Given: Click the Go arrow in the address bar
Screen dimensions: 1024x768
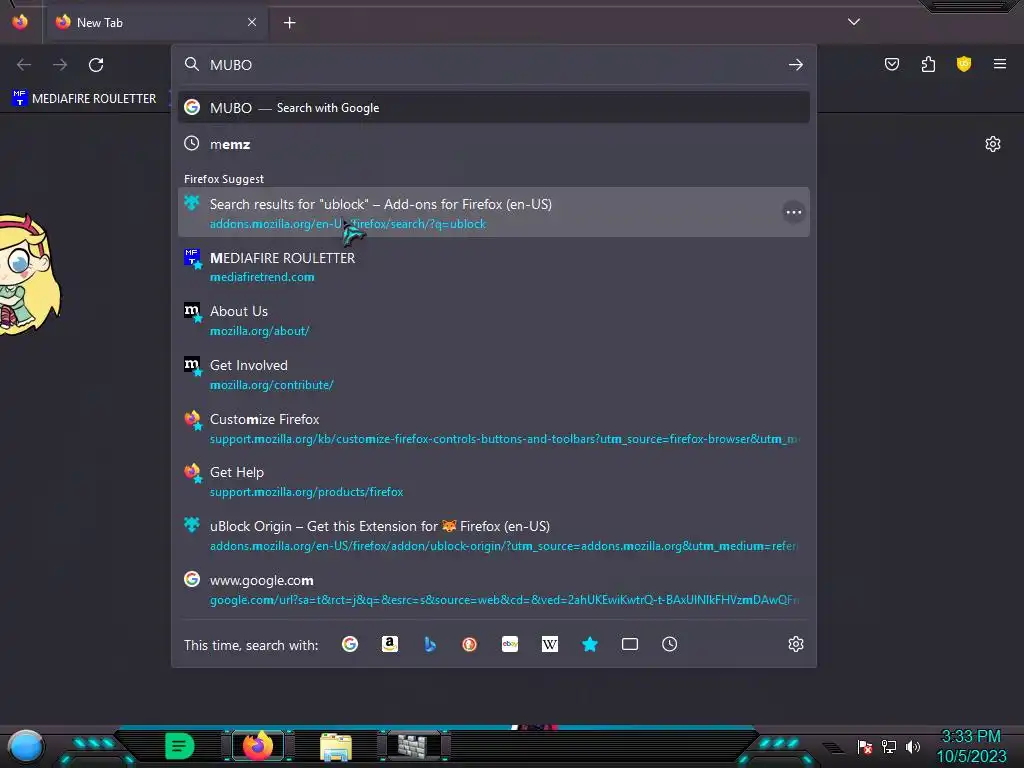Looking at the screenshot, I should [795, 65].
